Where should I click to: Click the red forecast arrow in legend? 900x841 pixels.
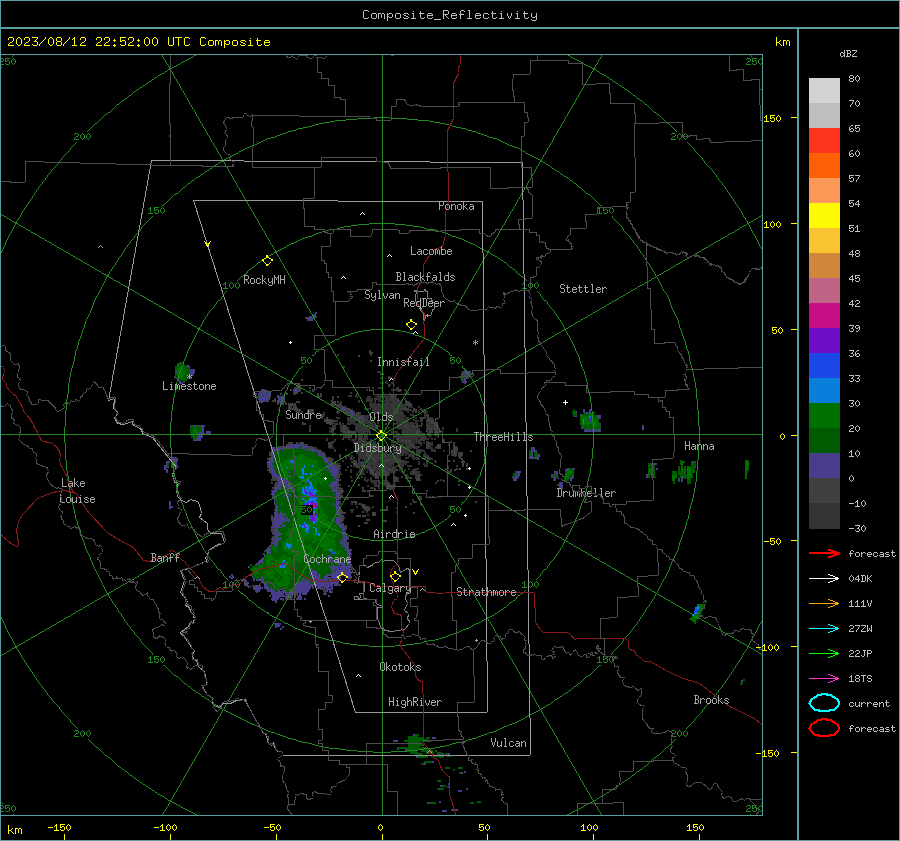(x=824, y=553)
